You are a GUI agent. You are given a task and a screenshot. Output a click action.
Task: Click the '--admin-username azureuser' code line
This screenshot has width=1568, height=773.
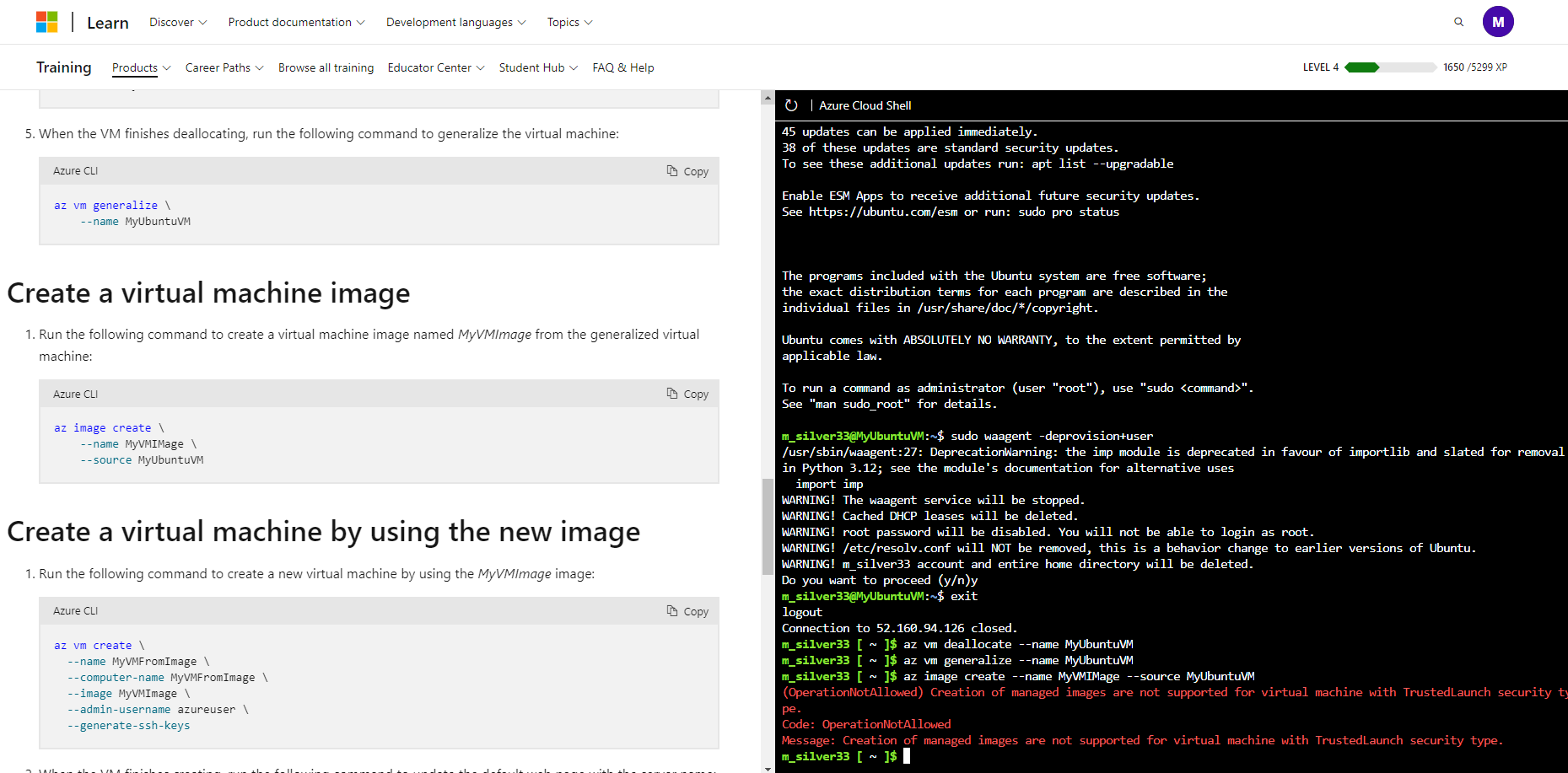click(x=158, y=710)
